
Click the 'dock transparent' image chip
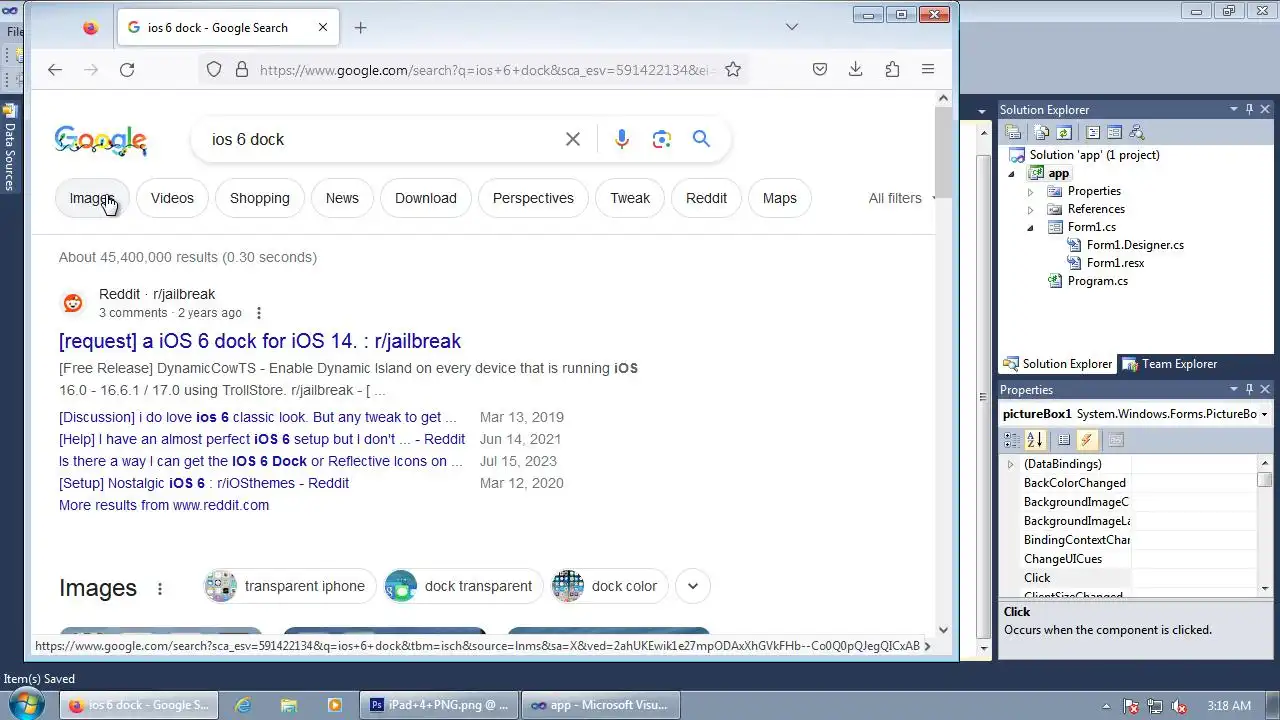point(464,586)
